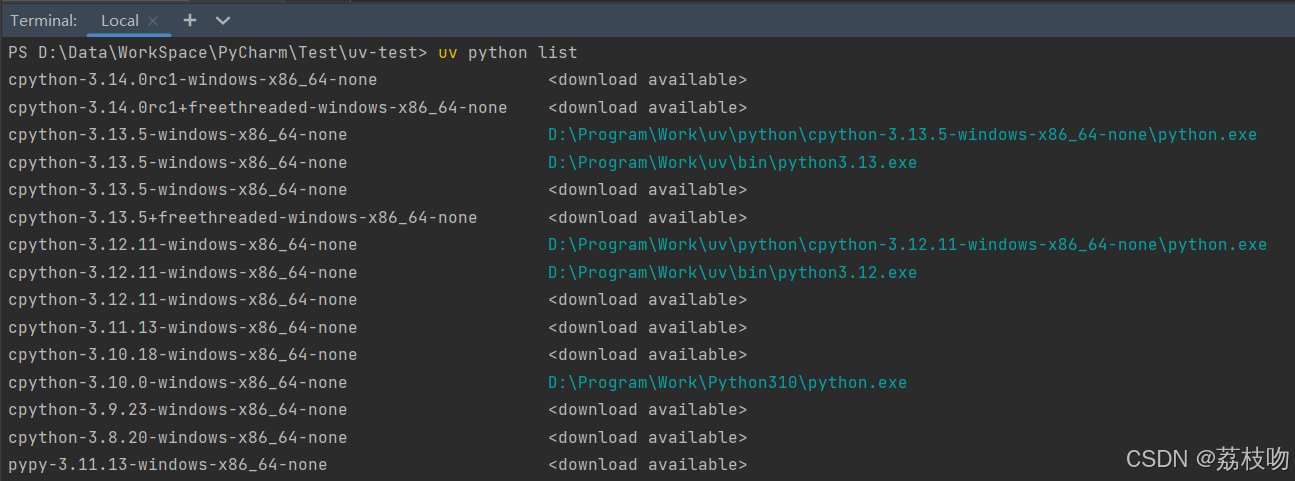Click '<download available>' on the pypy-3.11.13 row

(x=647, y=465)
